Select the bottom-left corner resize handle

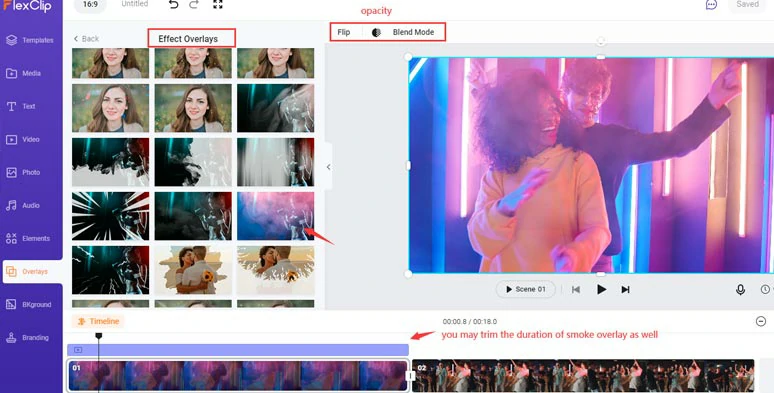point(408,274)
